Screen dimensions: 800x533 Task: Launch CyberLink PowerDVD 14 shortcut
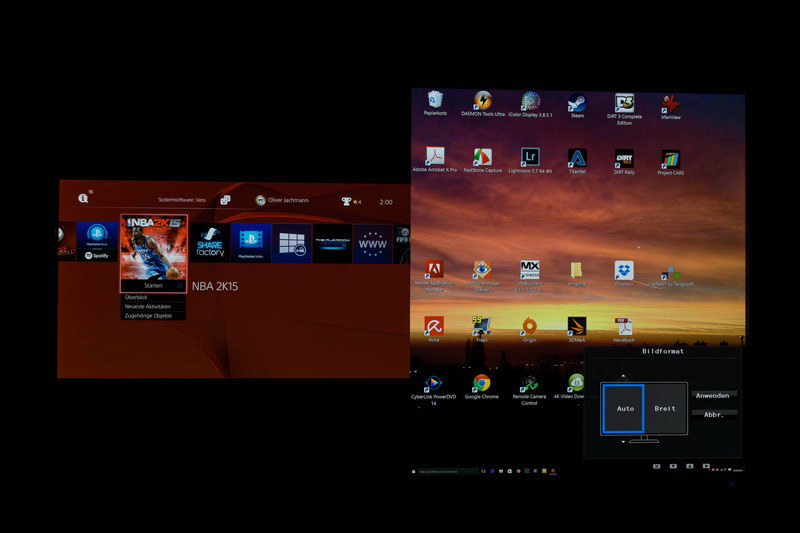pos(433,390)
